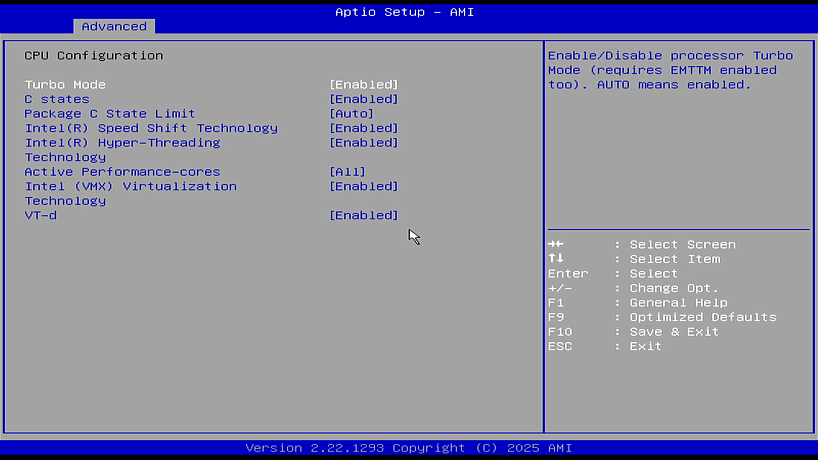Select the C states setting

[x=57, y=99]
